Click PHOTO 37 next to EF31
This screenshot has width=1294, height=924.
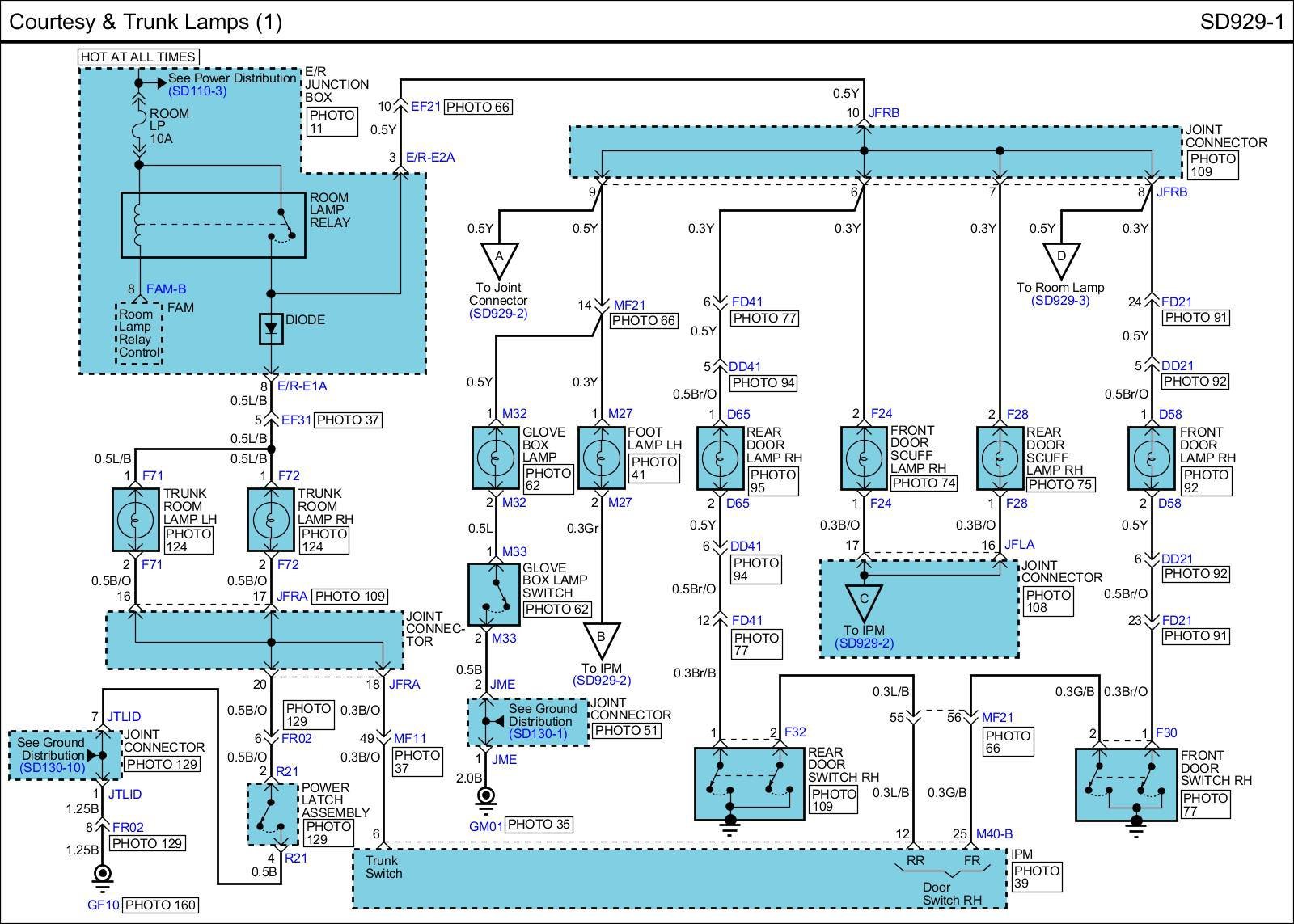[x=348, y=420]
